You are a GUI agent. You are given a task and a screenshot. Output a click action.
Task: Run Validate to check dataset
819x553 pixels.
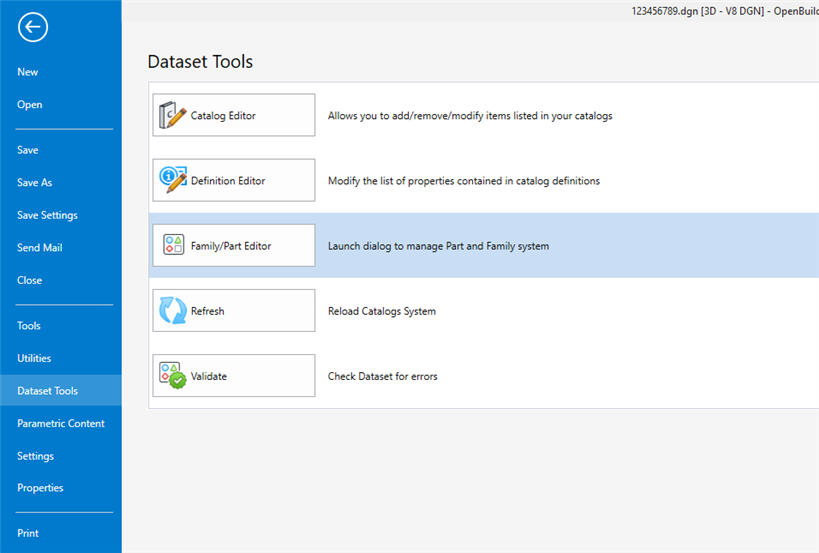click(x=232, y=376)
